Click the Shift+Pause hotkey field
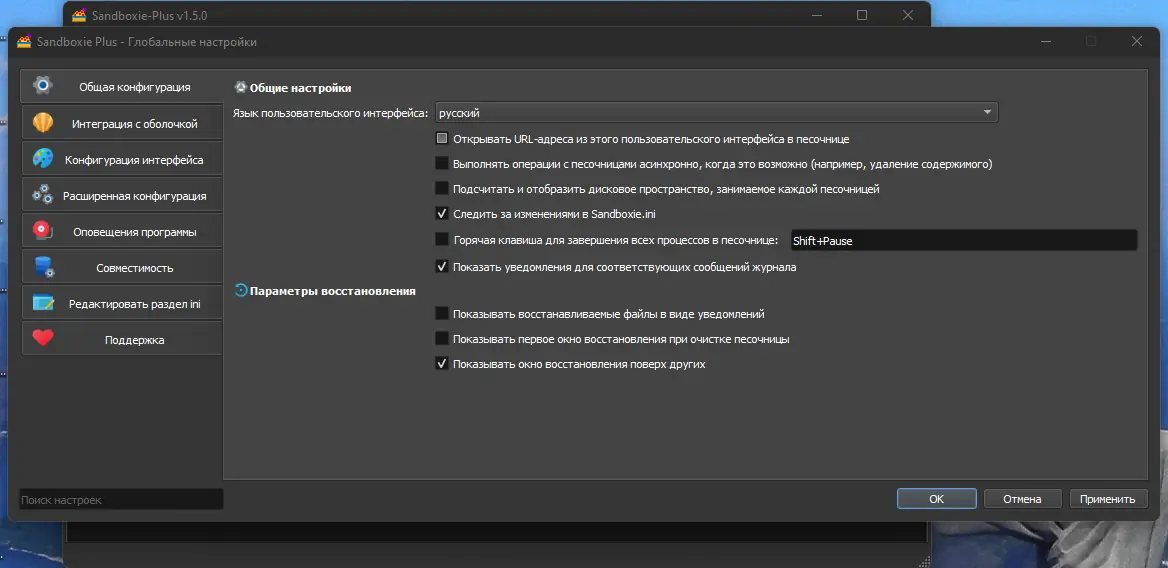The width and height of the screenshot is (1168, 568). pos(963,240)
